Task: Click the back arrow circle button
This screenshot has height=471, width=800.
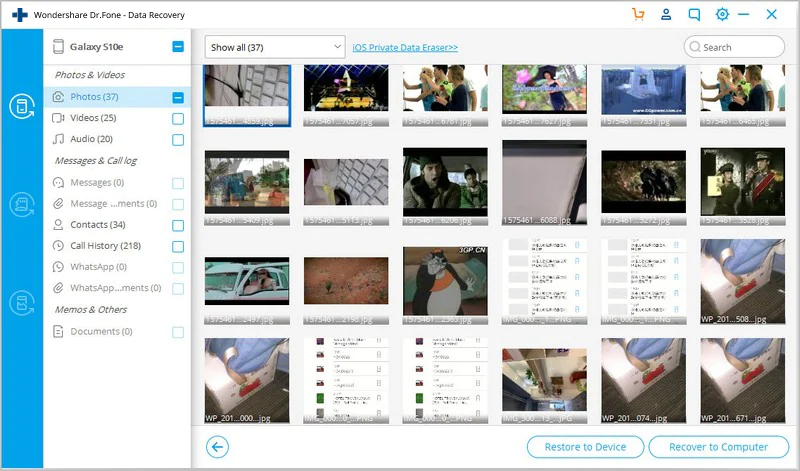Action: (215, 447)
